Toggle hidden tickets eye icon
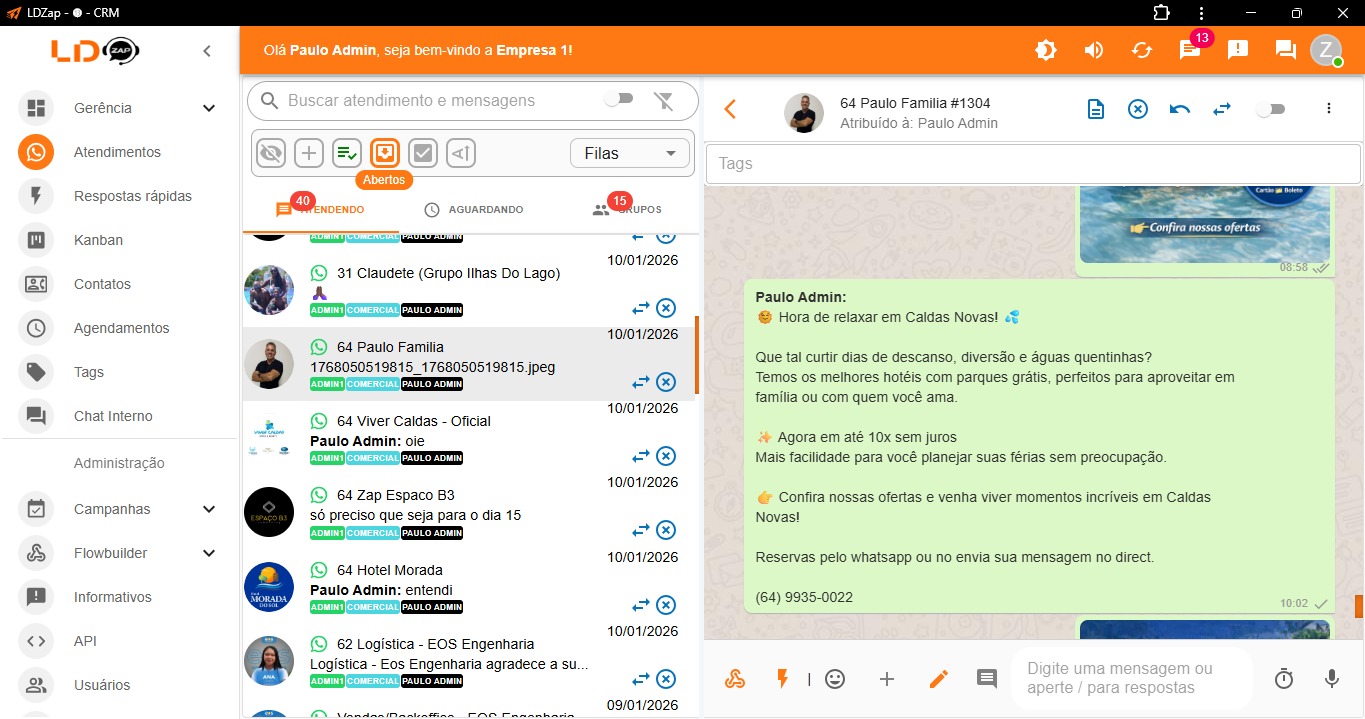1365x719 pixels. coord(271,153)
